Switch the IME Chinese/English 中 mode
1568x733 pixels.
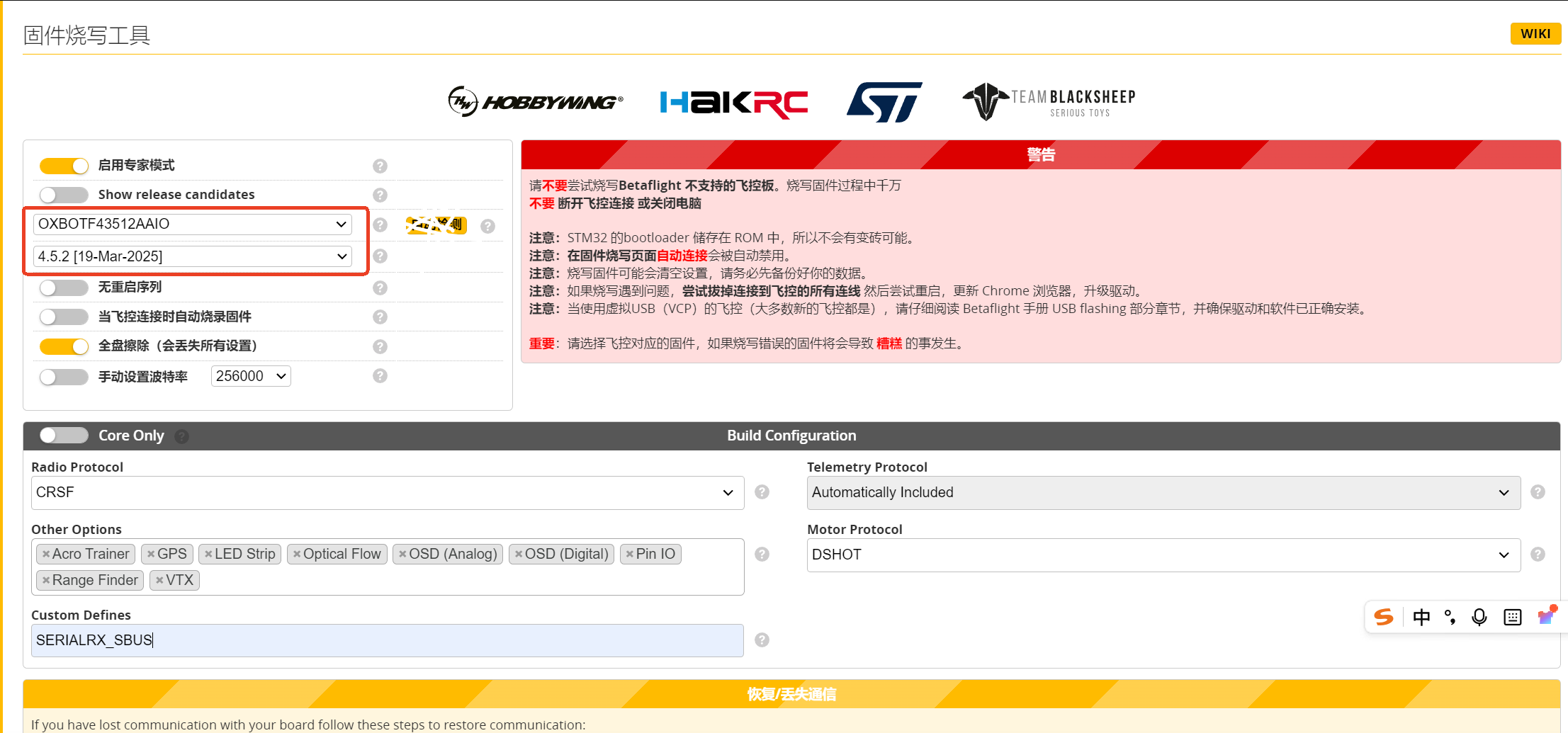(1421, 617)
